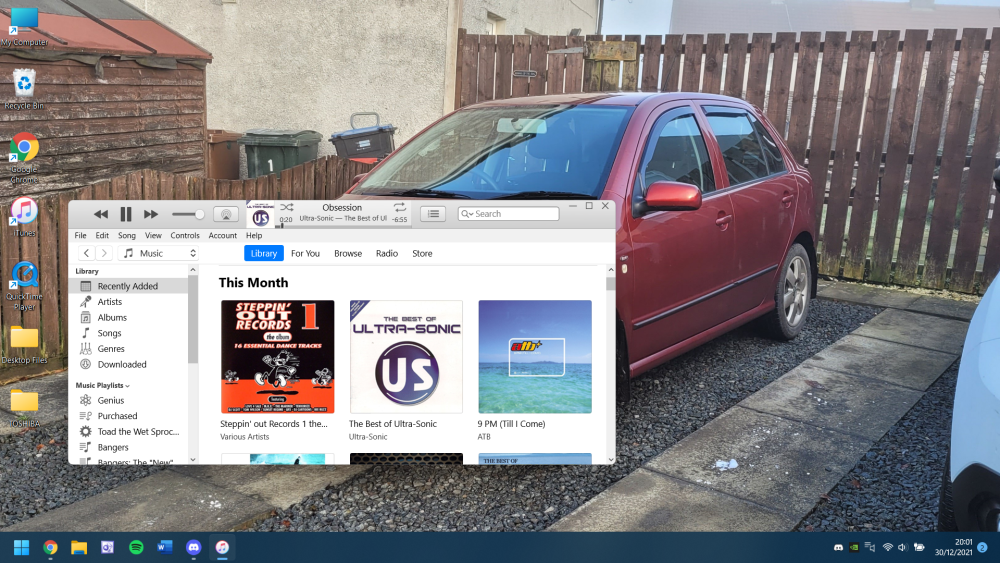Open the Controls menu
Screen dimensions: 1000x563
coord(185,235)
